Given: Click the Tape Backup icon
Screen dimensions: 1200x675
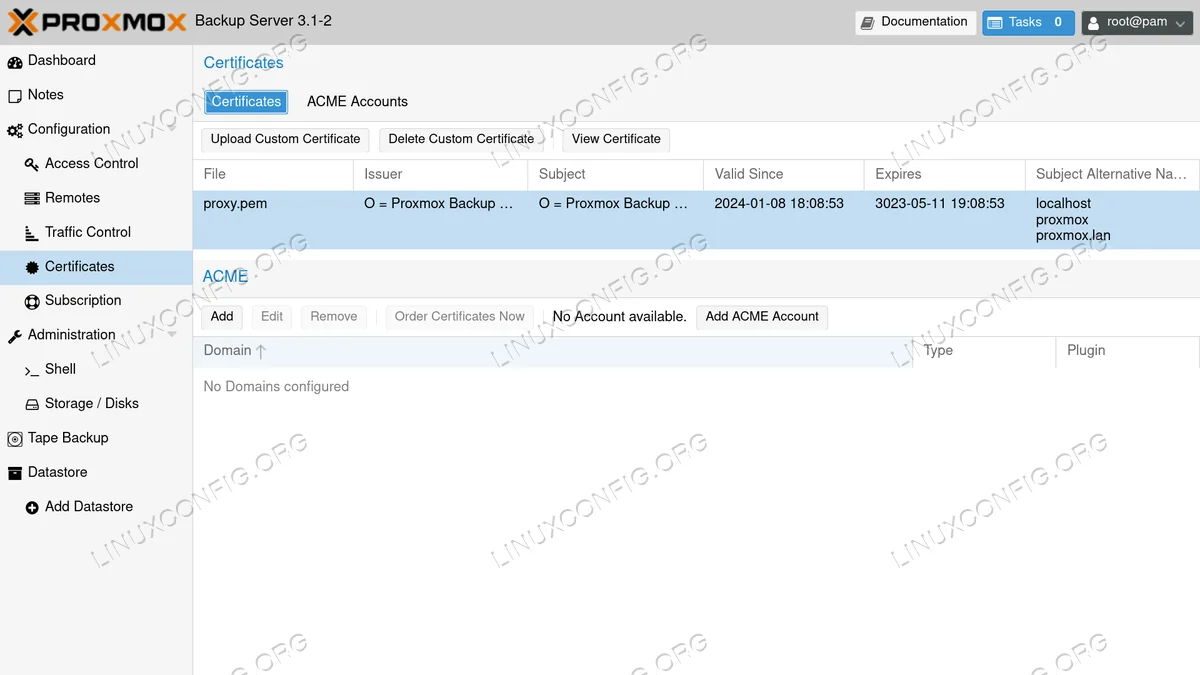Looking at the screenshot, I should tap(15, 439).
